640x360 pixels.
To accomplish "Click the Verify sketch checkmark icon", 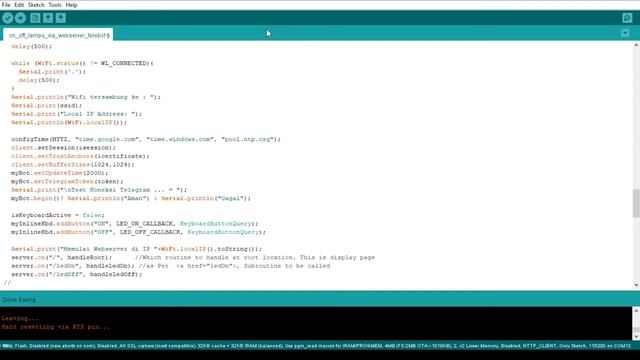I will point(8,18).
